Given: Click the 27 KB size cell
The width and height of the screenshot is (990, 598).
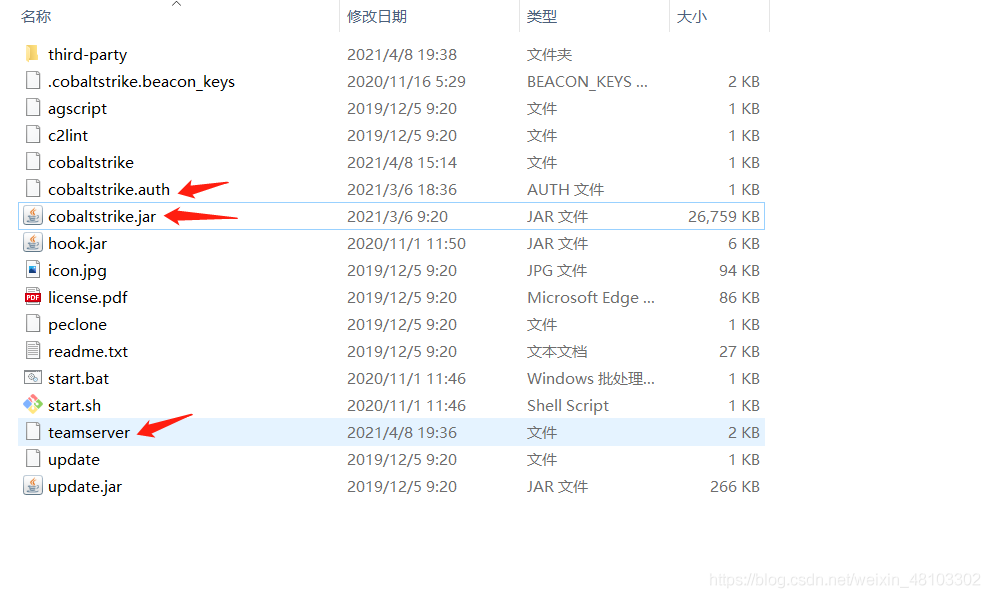Looking at the screenshot, I should click(x=739, y=352).
